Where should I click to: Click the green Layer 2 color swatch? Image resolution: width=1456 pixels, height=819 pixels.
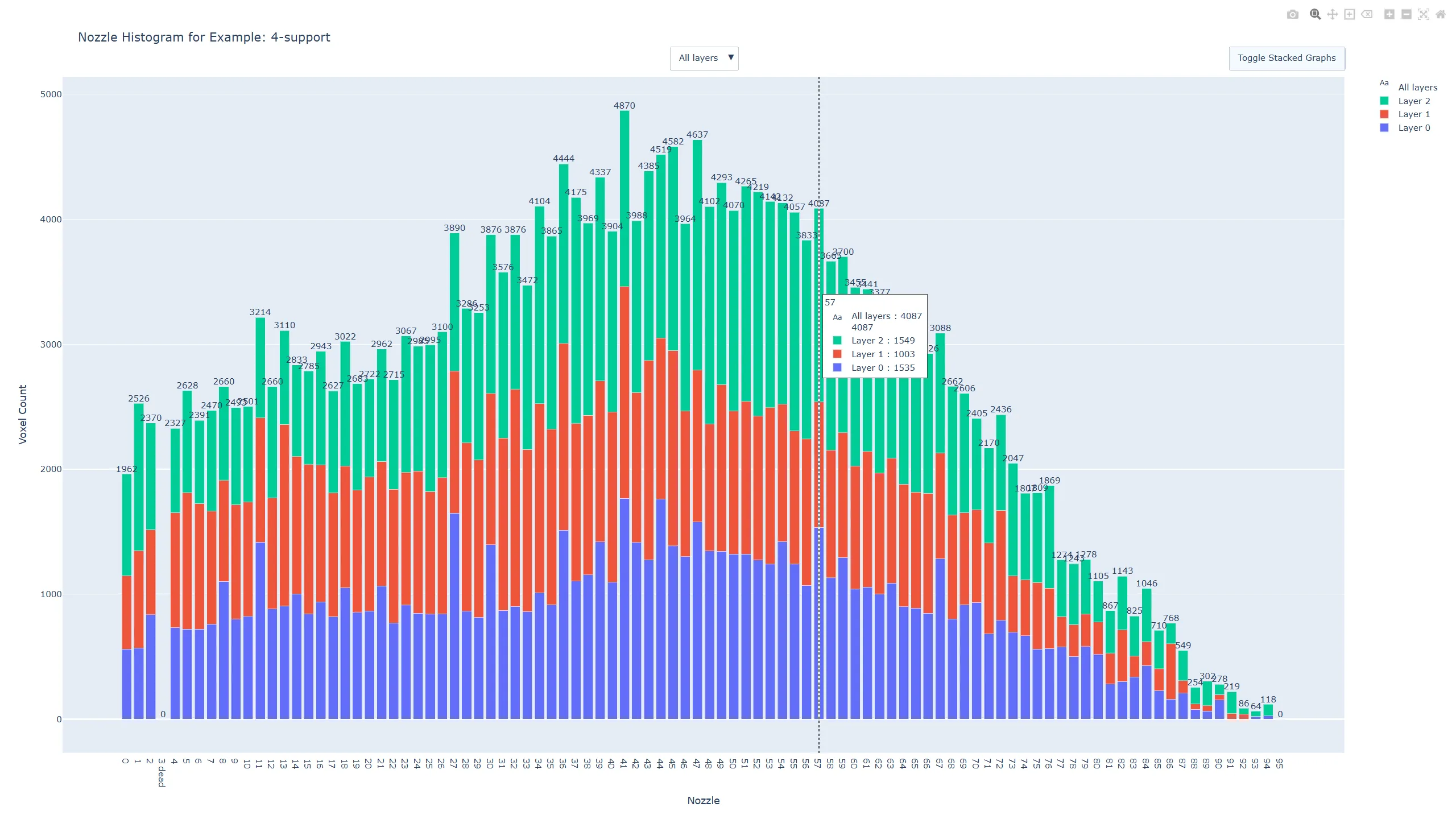tap(1384, 101)
